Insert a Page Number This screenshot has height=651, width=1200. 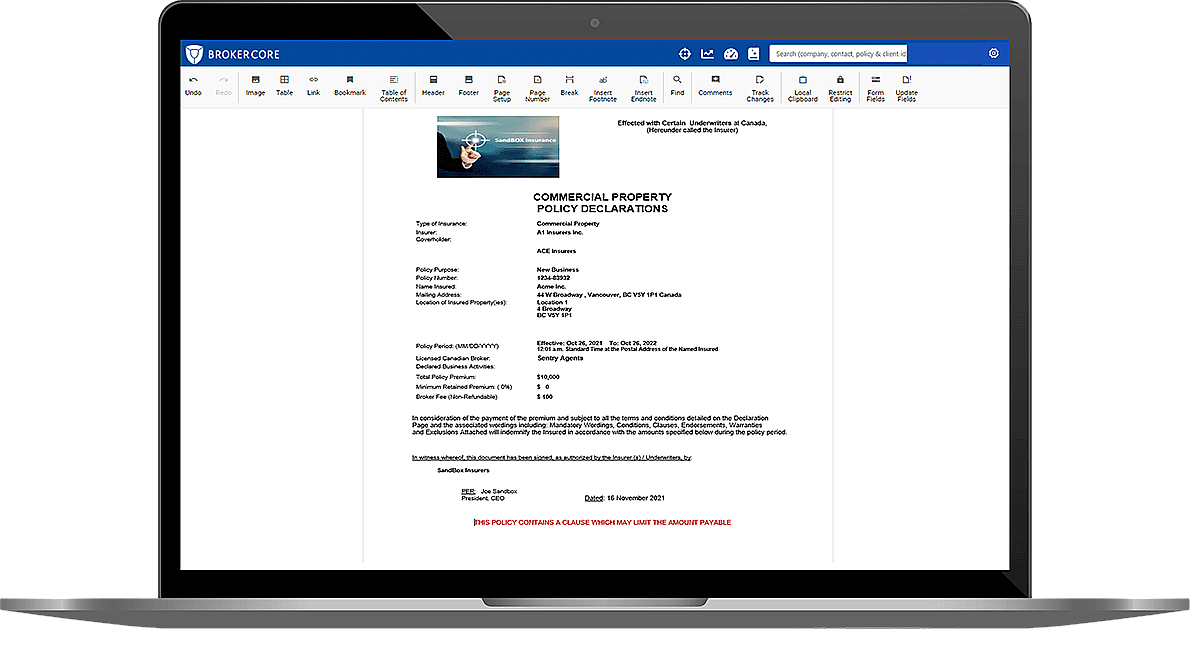tap(538, 87)
